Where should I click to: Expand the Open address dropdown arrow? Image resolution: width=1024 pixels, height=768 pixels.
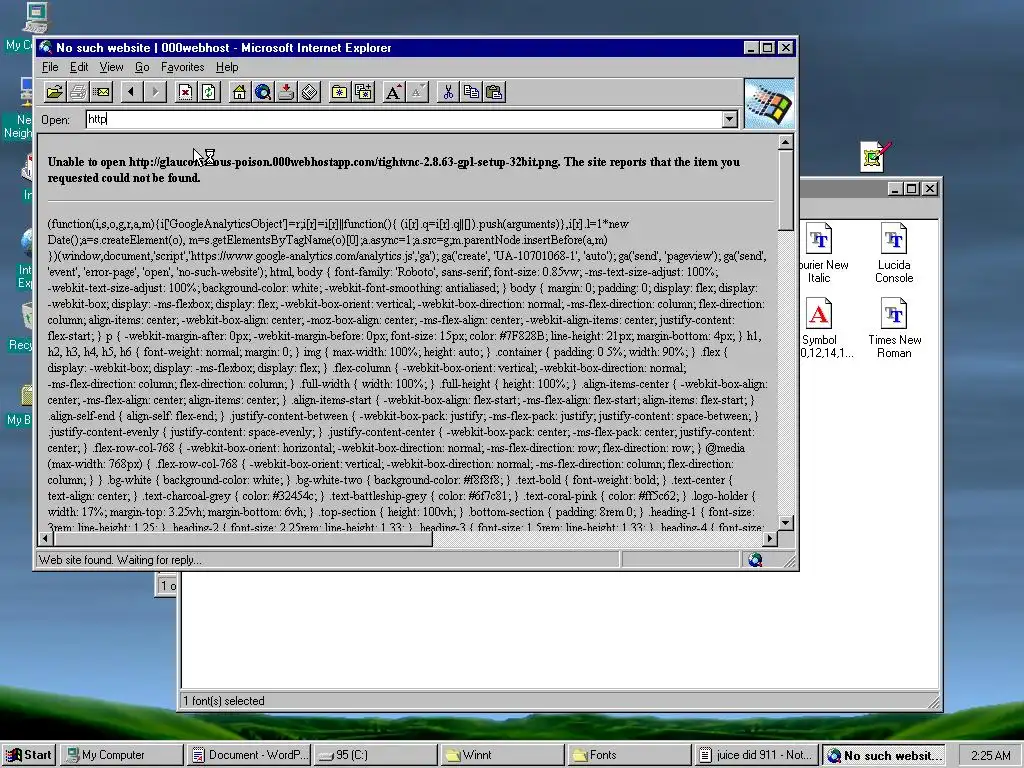tap(729, 120)
